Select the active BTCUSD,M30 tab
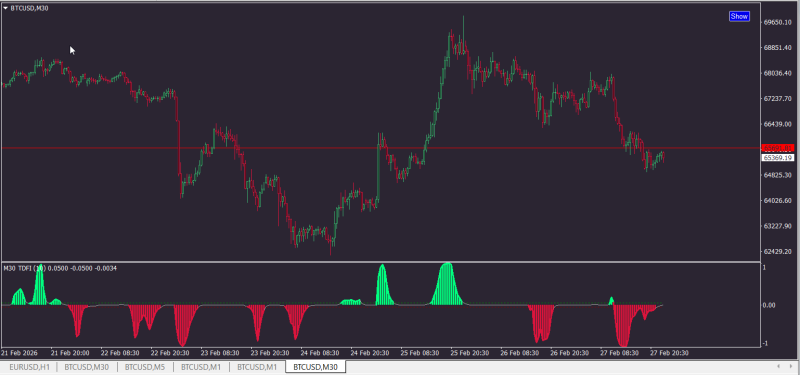The width and height of the screenshot is (800, 375). 315,367
